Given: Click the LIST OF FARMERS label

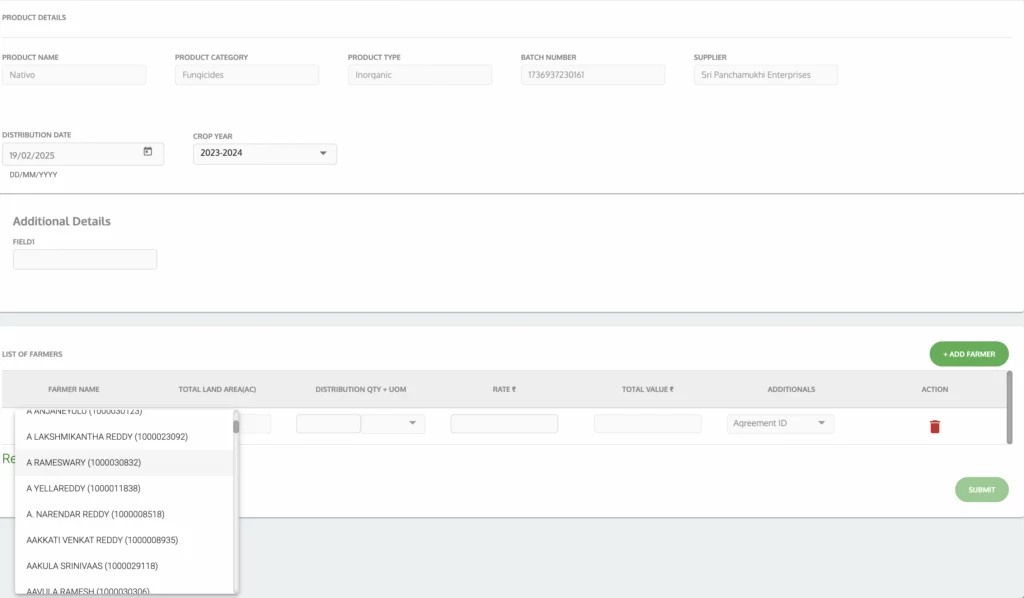Looking at the screenshot, I should click(x=32, y=354).
